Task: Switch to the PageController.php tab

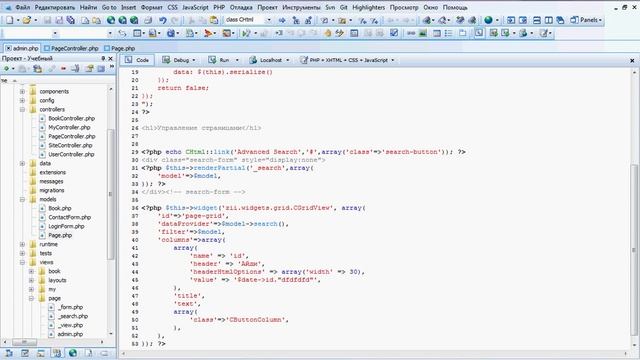Action: coord(71,48)
